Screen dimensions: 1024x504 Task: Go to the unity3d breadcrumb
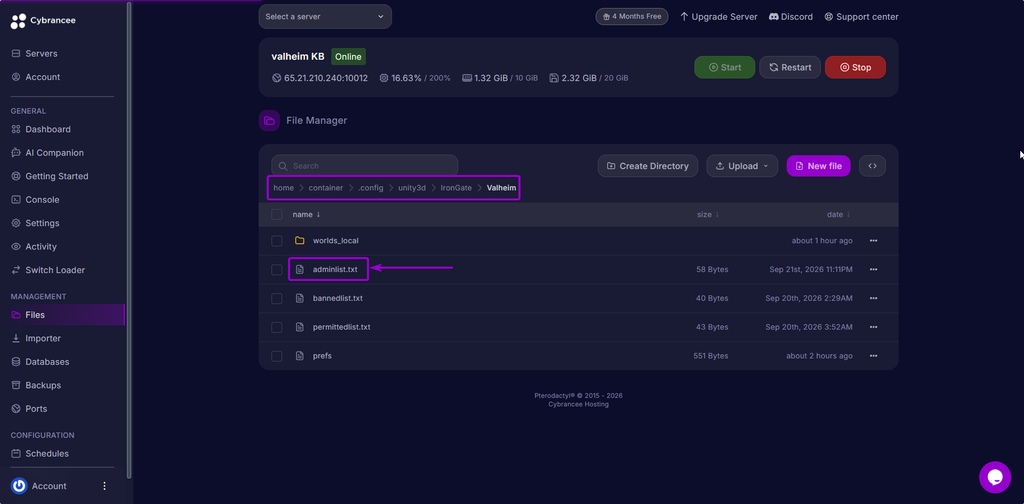pos(411,188)
